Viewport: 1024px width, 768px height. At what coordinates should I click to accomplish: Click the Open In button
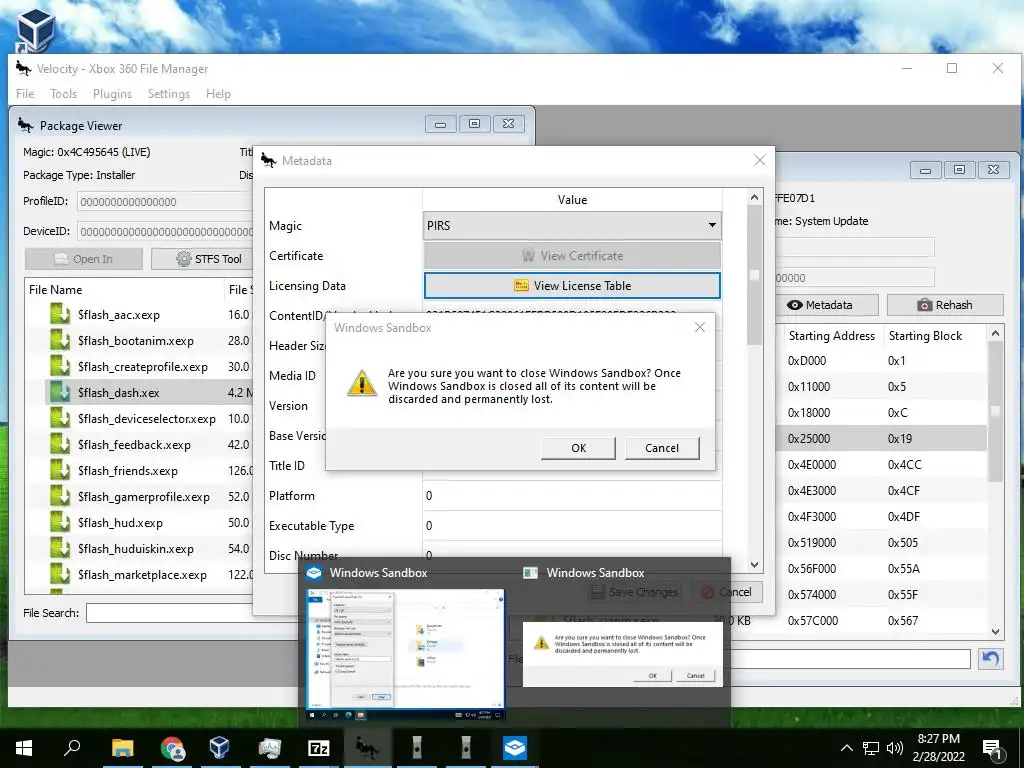pos(84,259)
